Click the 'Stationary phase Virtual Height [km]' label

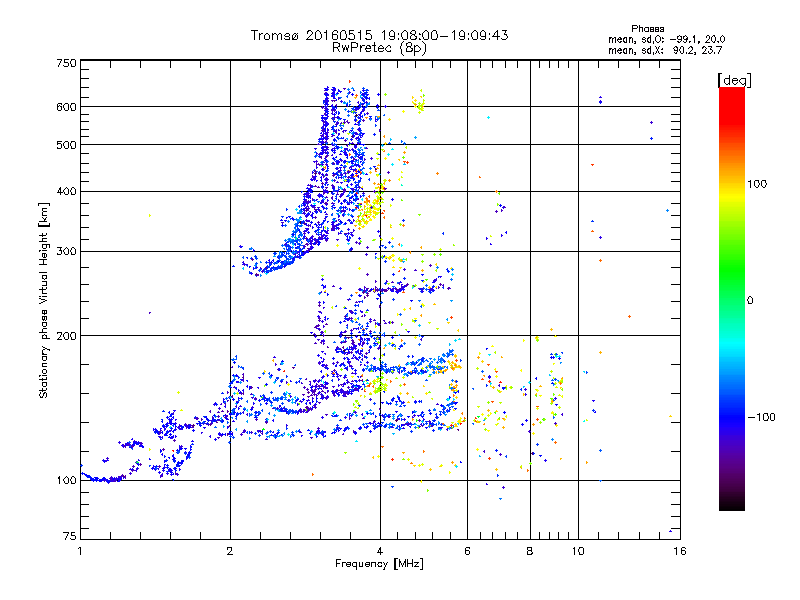point(44,301)
